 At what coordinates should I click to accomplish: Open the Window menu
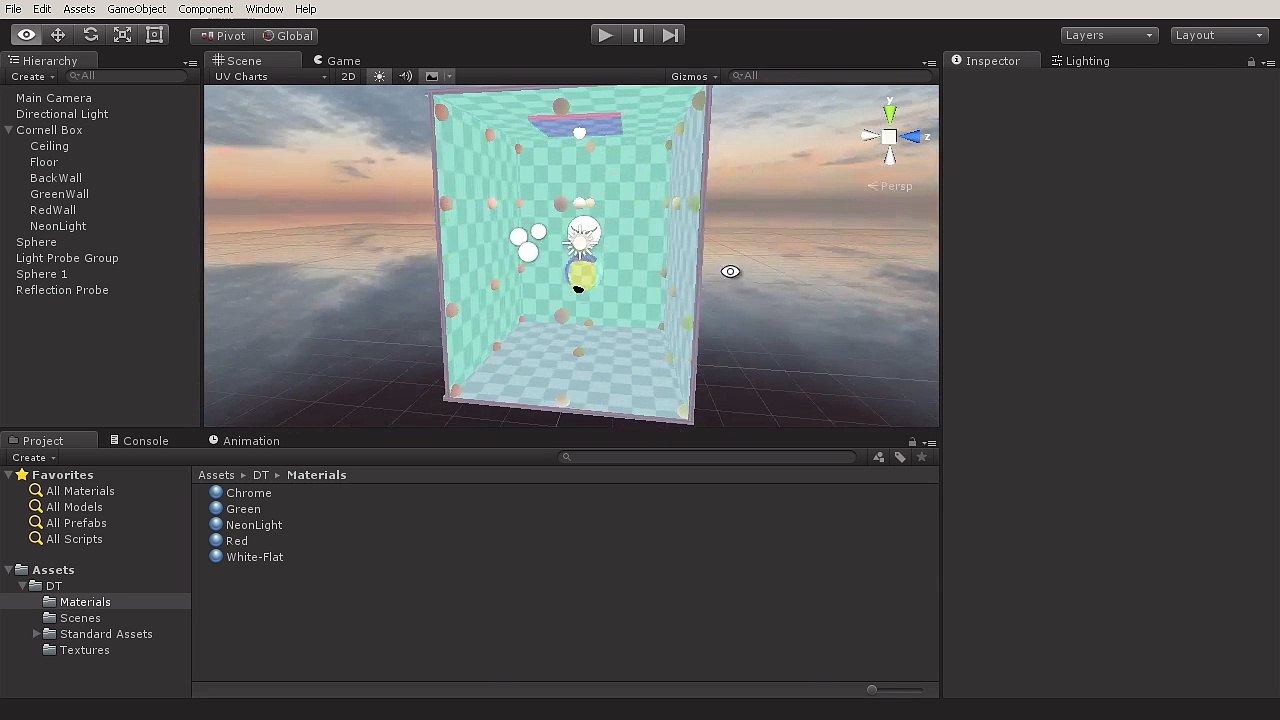click(264, 9)
